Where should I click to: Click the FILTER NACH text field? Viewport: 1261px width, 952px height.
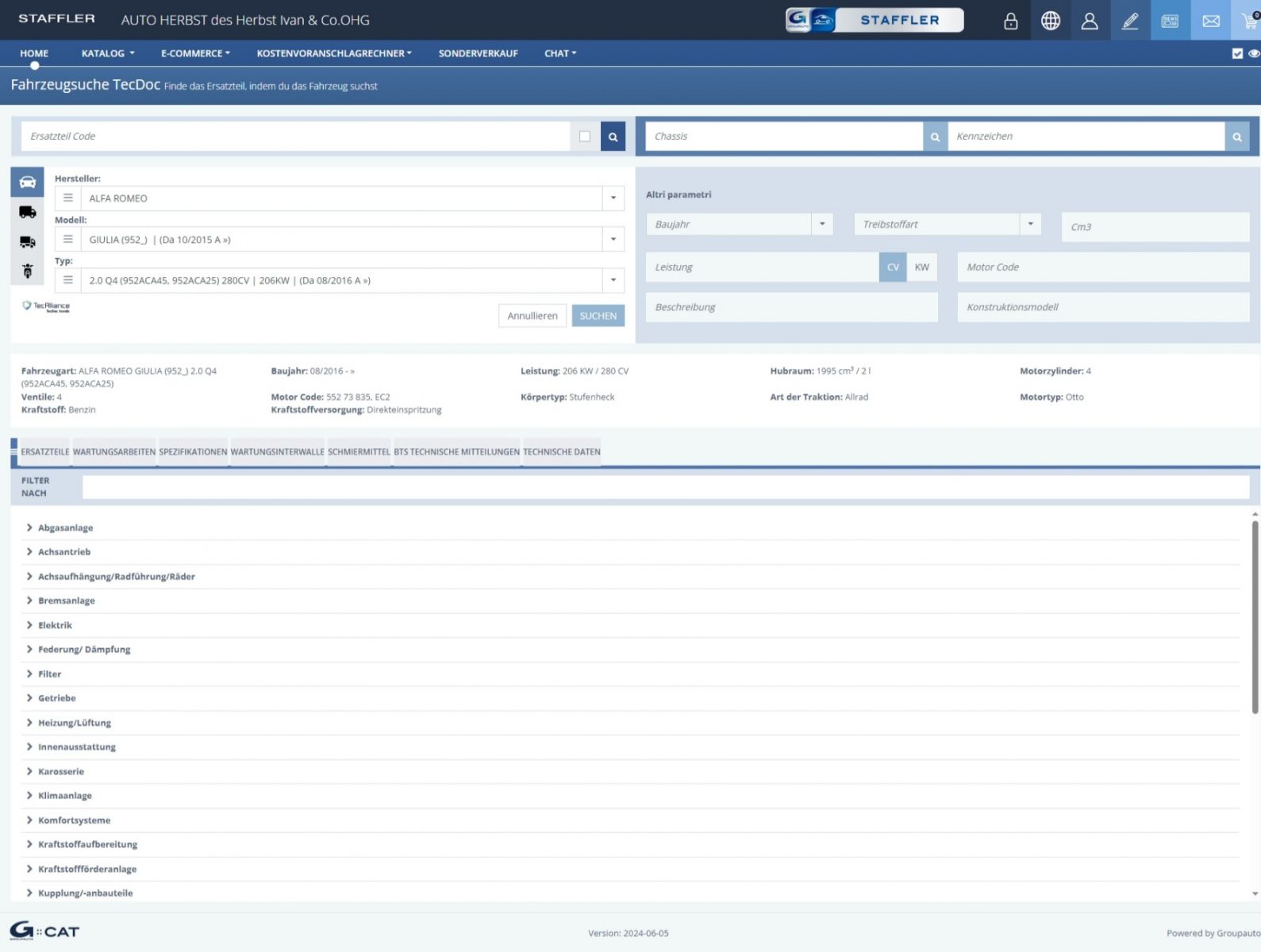pos(666,487)
